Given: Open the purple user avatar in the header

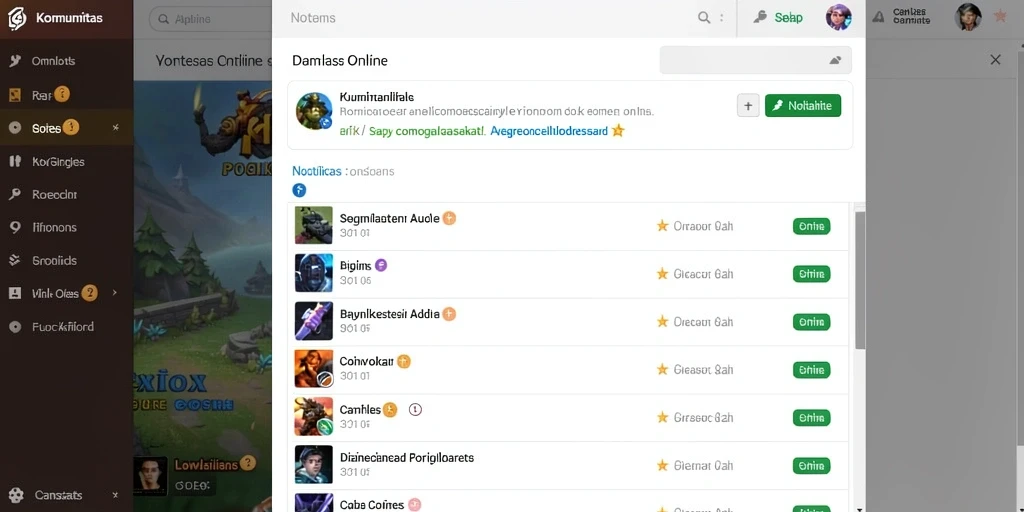Looking at the screenshot, I should point(839,18).
